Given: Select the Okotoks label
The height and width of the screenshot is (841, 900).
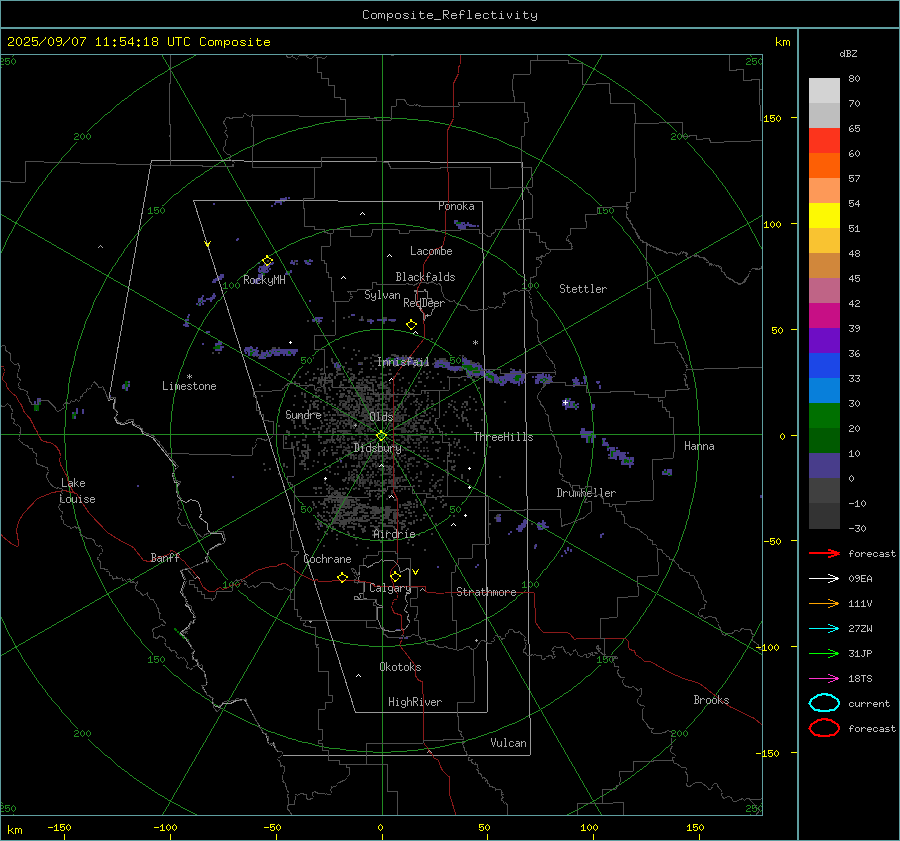Looking at the screenshot, I should pyautogui.click(x=400, y=667).
